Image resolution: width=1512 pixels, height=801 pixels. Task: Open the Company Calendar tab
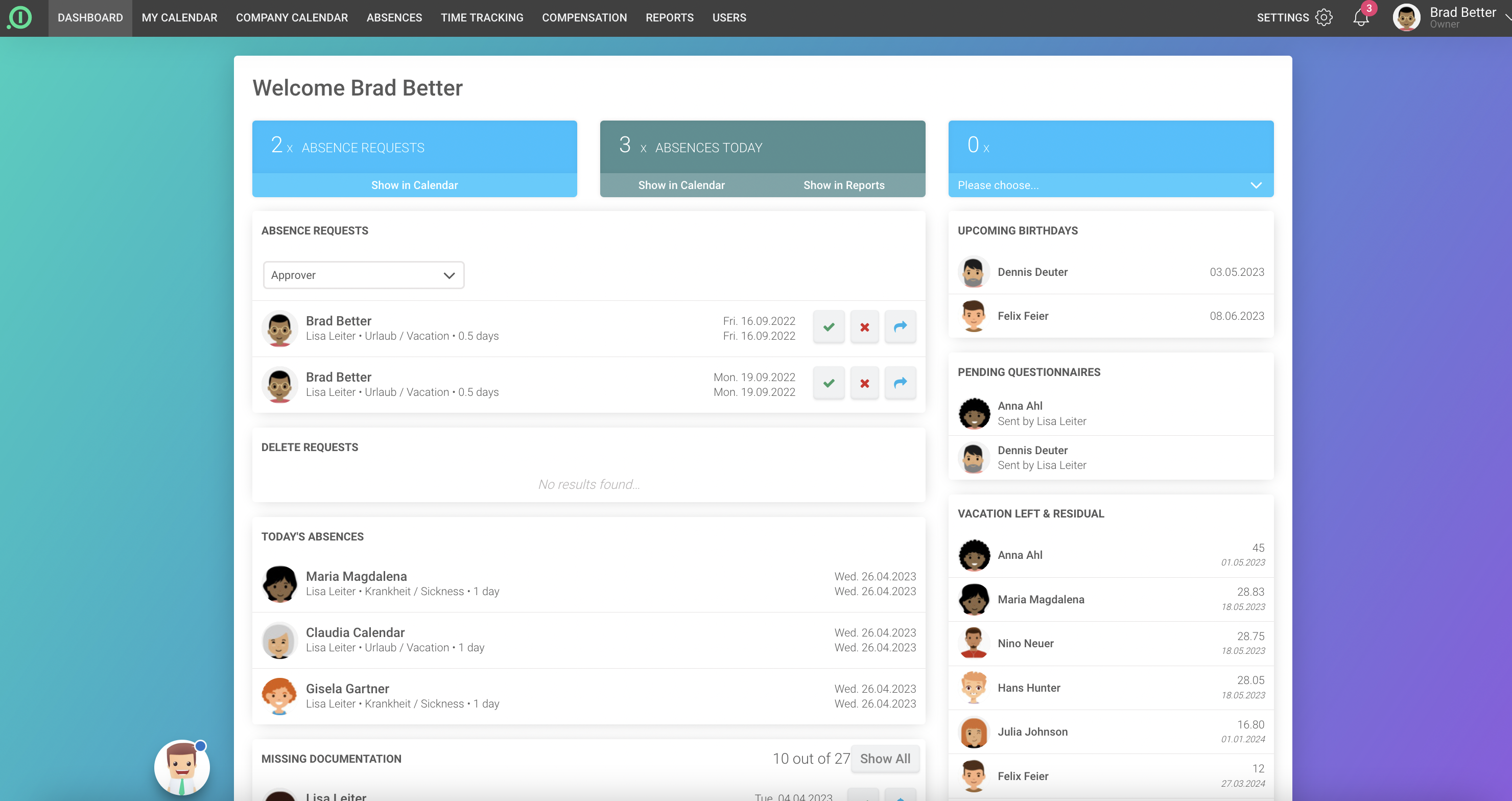point(292,17)
